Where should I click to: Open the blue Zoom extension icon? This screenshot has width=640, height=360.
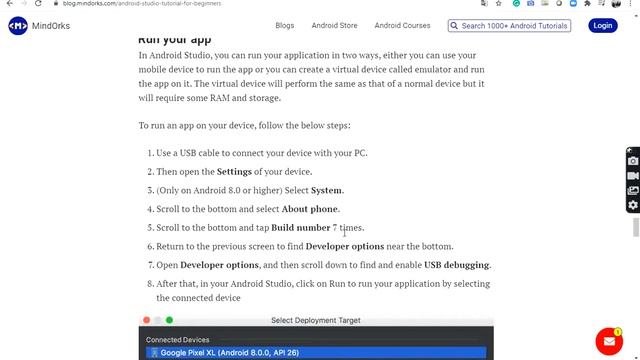point(573,3)
